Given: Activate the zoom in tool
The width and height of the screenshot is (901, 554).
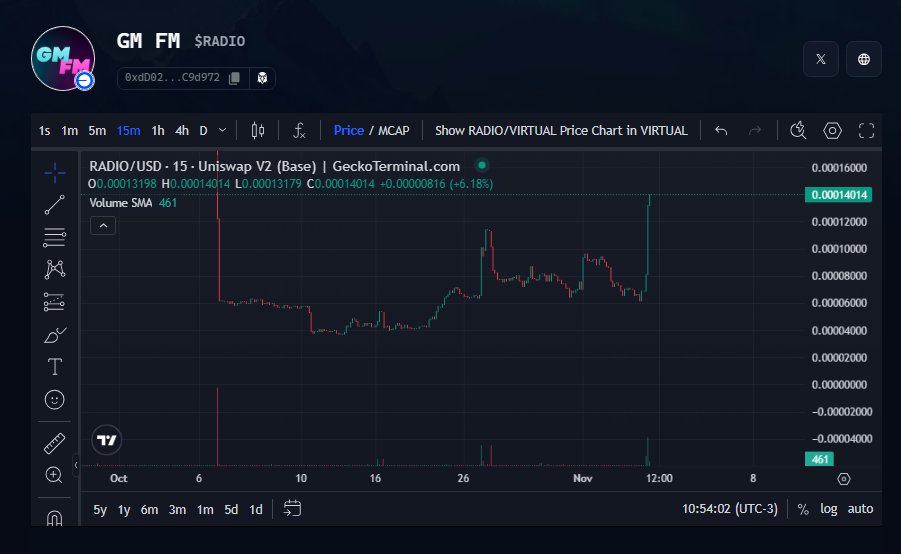Looking at the screenshot, I should coord(55,475).
